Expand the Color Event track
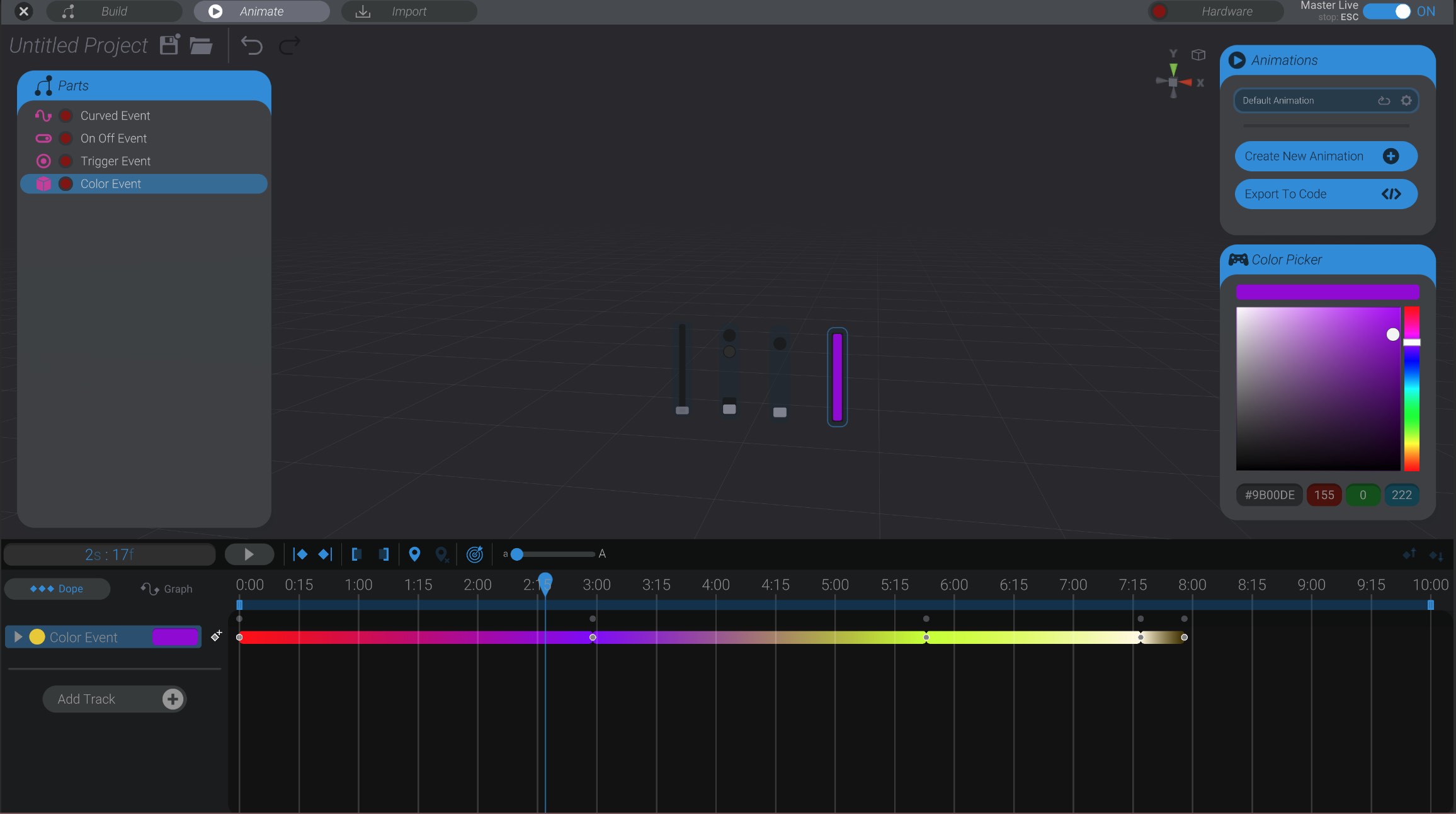The image size is (1456, 814). point(18,637)
